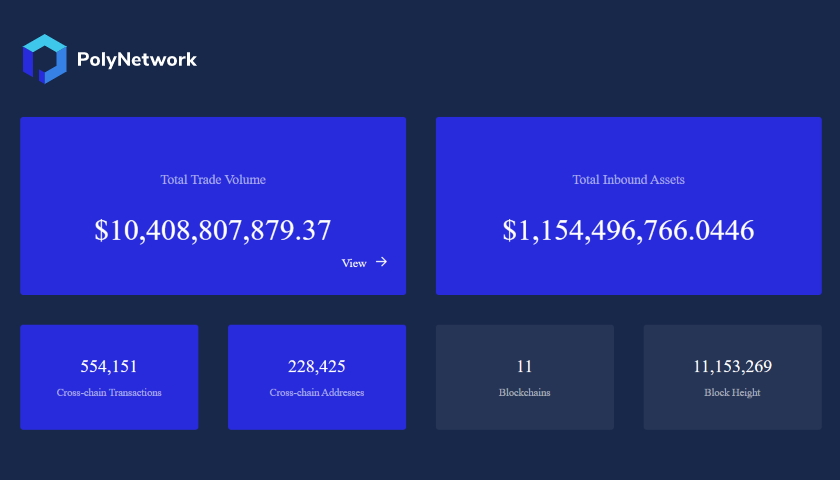840x480 pixels.
Task: Click the 11 blockchains count
Action: pyautogui.click(x=524, y=366)
